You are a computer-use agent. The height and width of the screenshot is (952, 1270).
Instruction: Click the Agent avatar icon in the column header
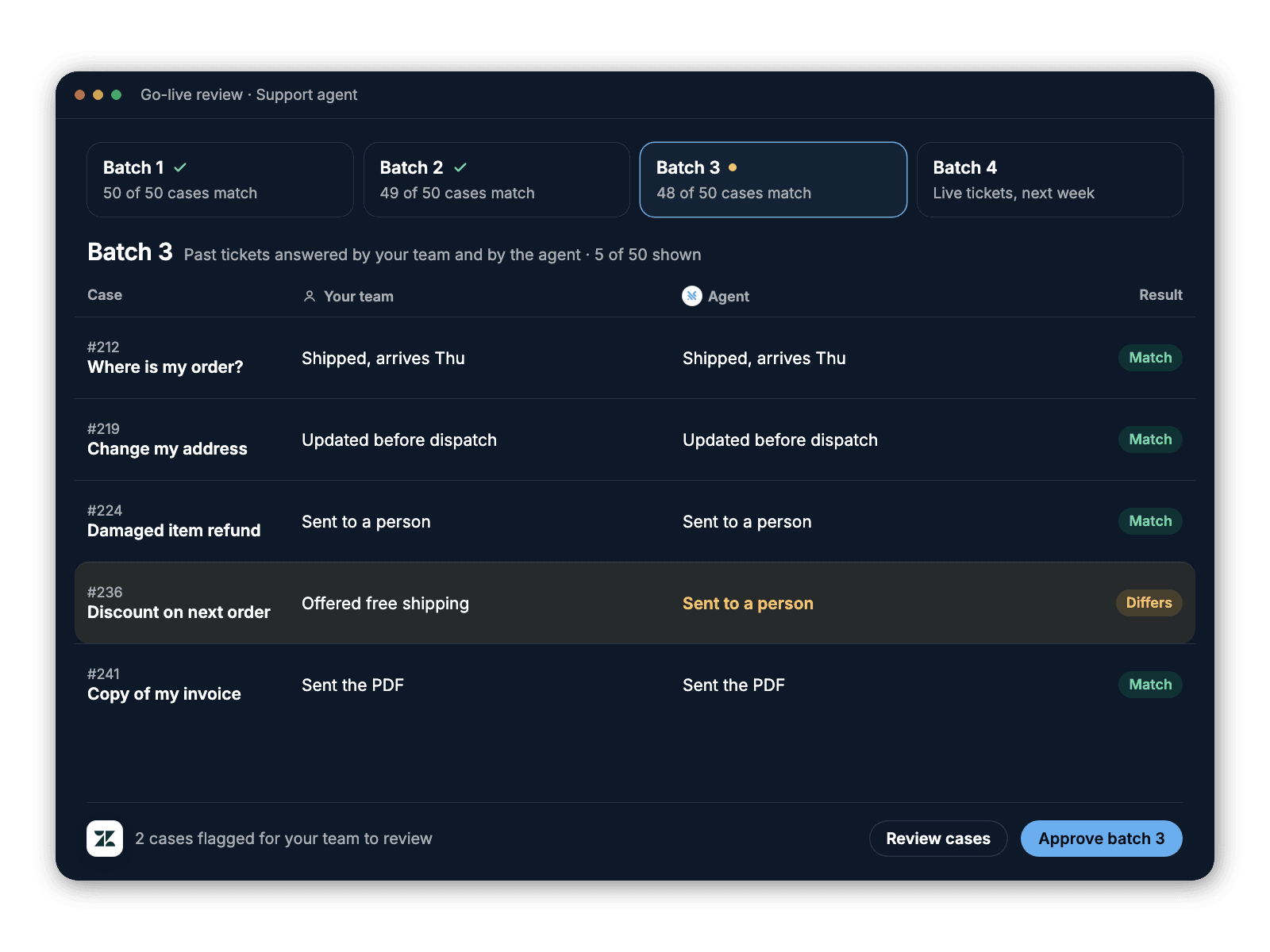click(692, 296)
